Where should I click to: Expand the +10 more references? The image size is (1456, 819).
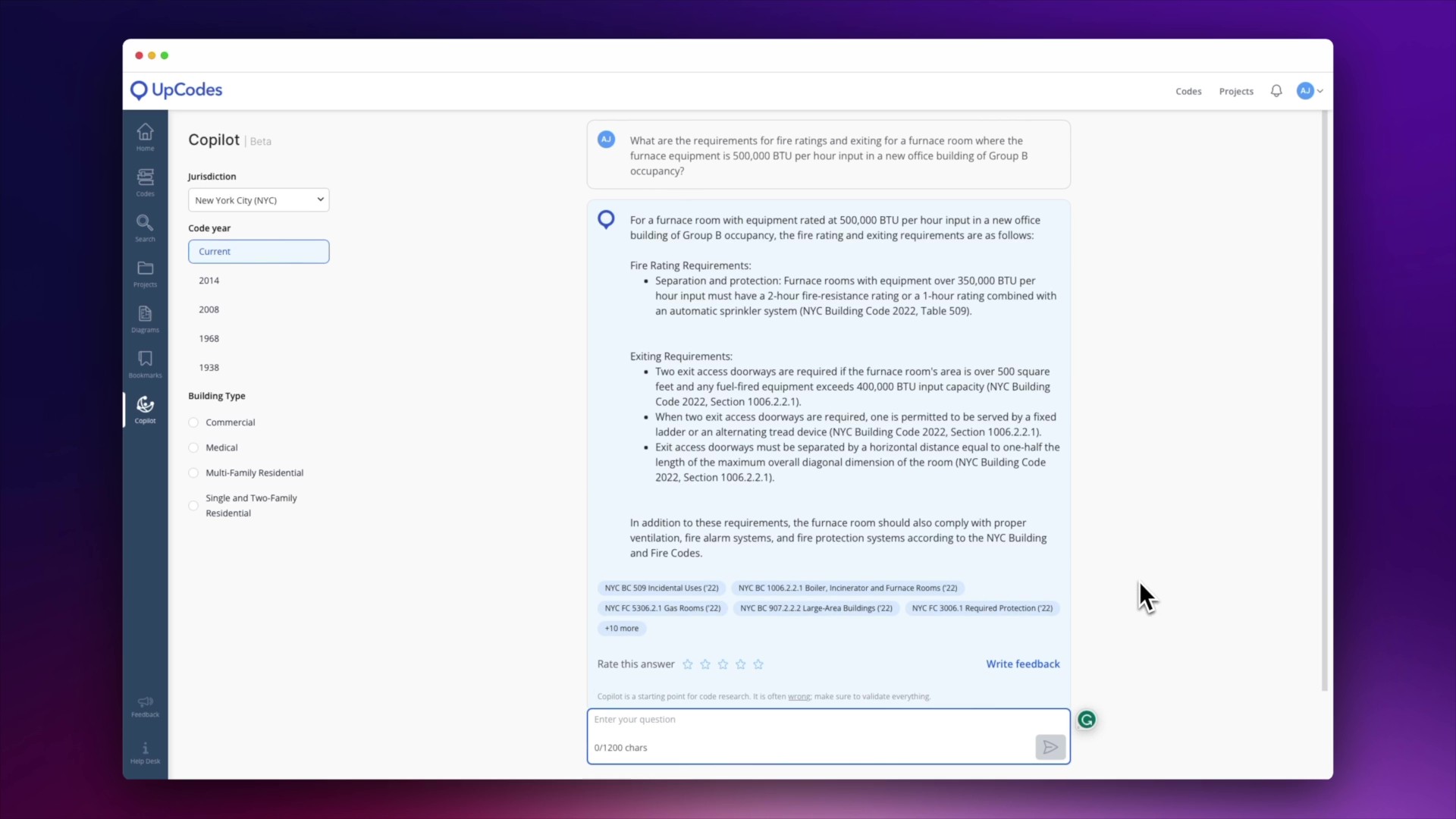621,629
